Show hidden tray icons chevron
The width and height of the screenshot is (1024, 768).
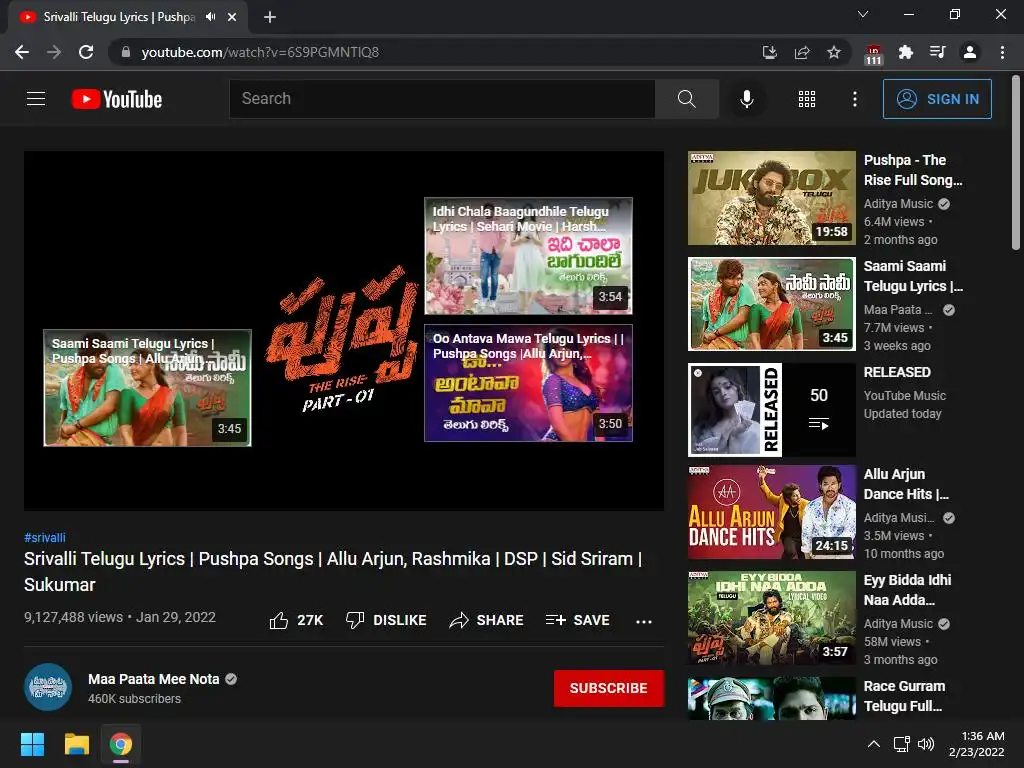(x=873, y=744)
